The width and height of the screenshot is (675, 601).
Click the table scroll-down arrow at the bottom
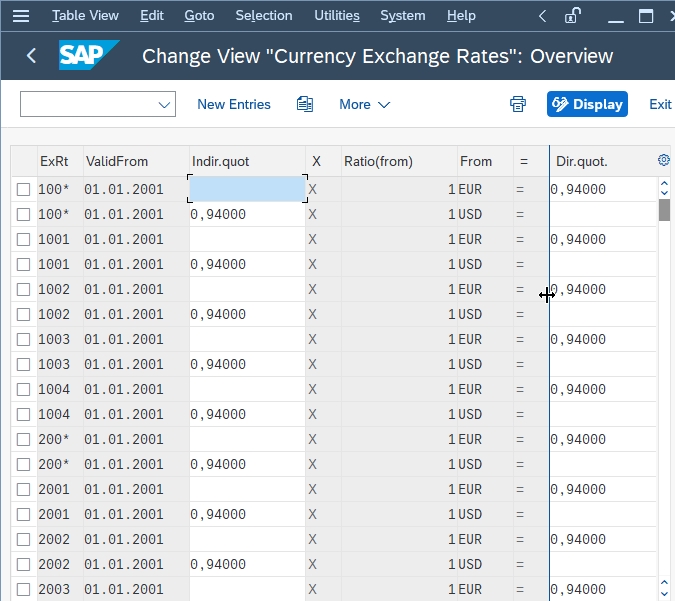coord(664,593)
